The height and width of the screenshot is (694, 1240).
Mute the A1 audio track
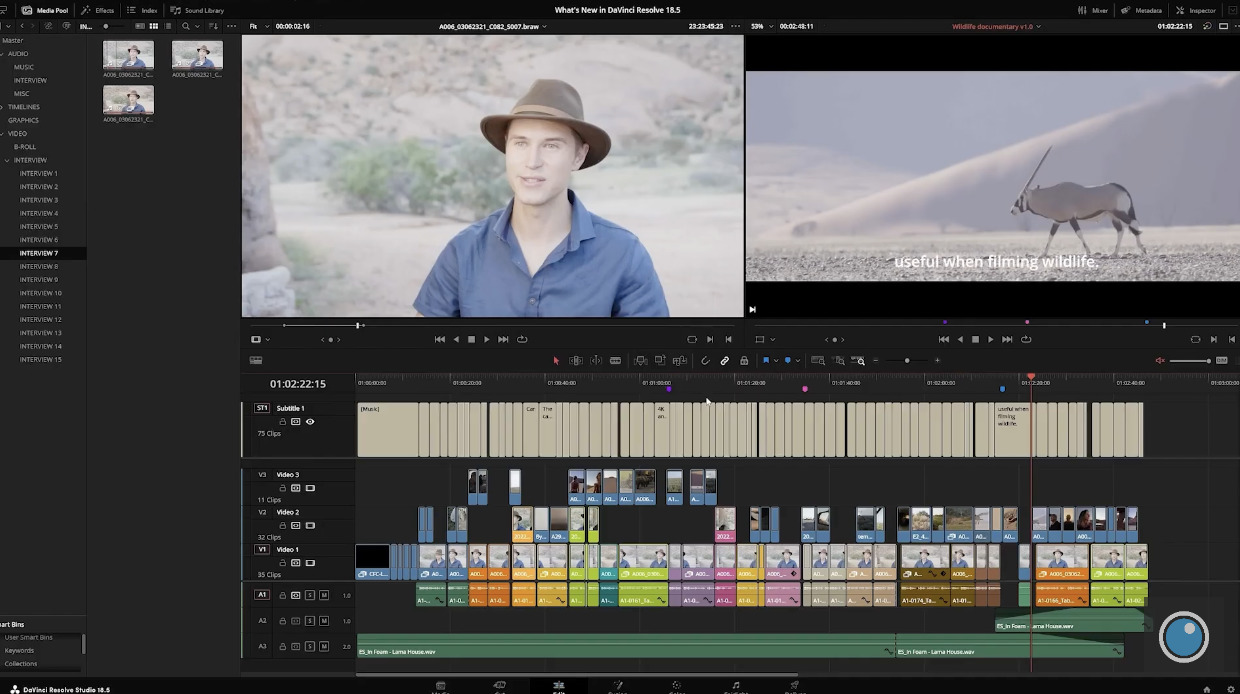pos(323,594)
